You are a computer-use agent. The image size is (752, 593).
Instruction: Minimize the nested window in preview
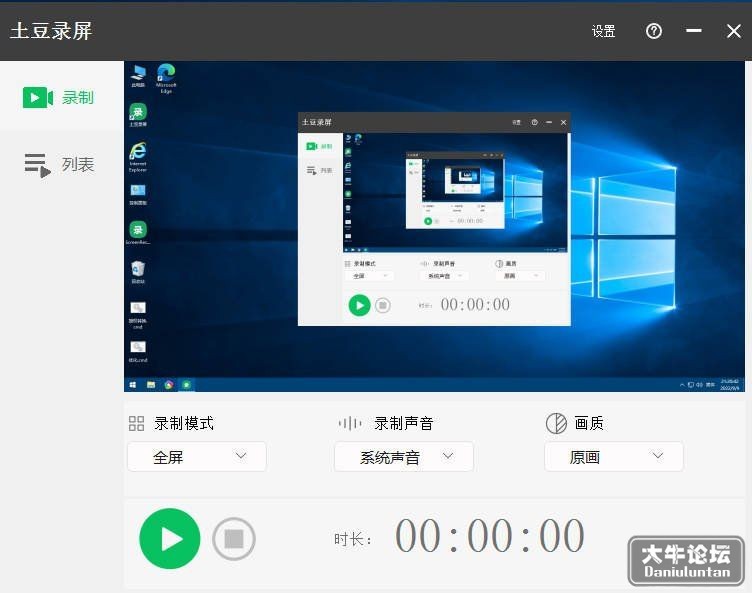[549, 122]
